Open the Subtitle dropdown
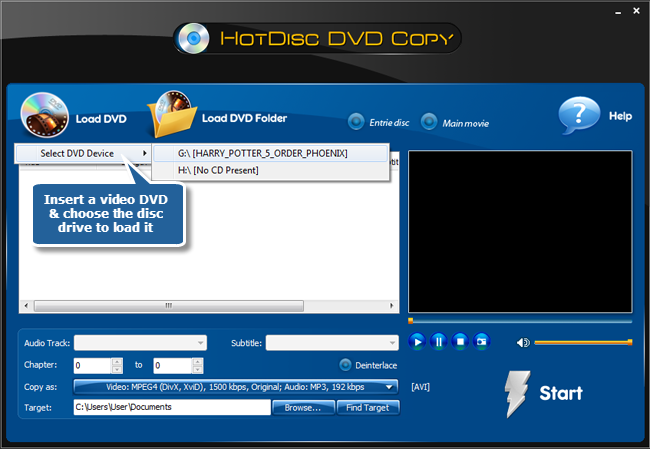 coord(332,343)
